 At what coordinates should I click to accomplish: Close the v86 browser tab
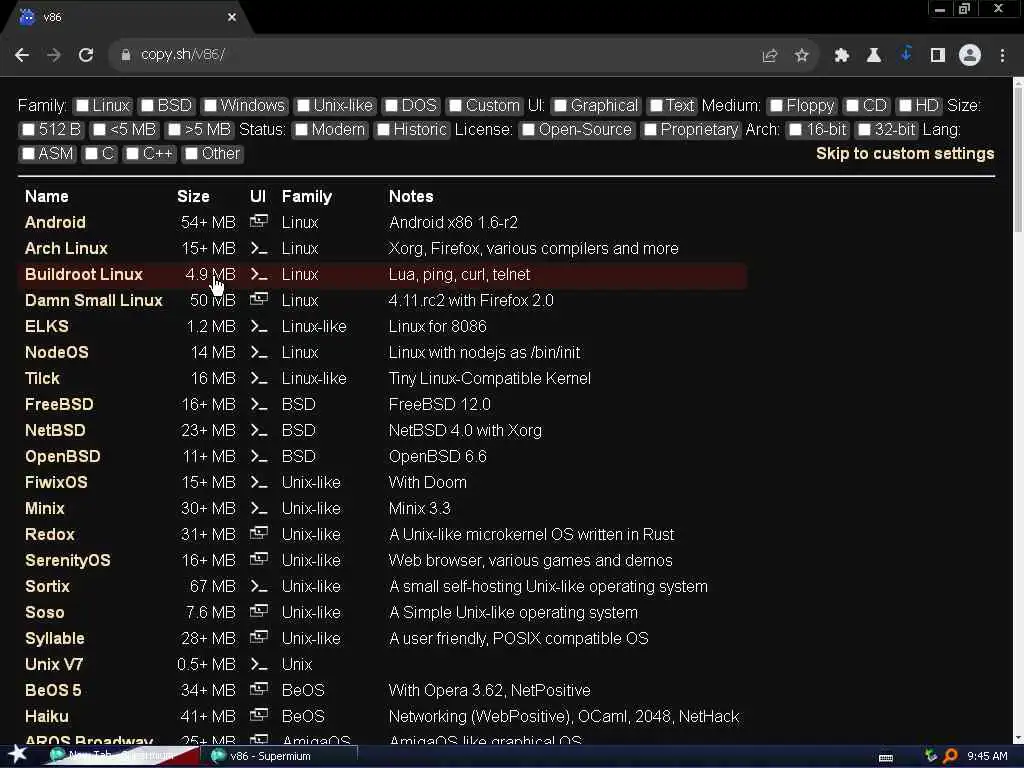coord(232,17)
